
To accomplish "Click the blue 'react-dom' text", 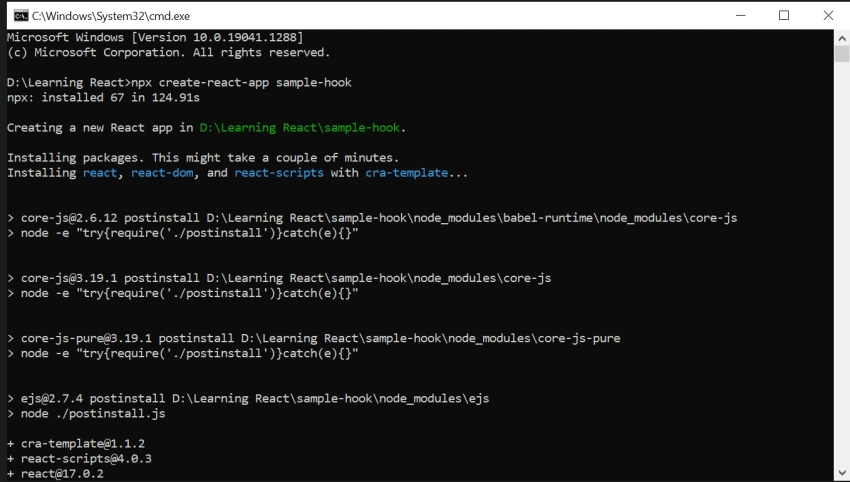I will (162, 173).
